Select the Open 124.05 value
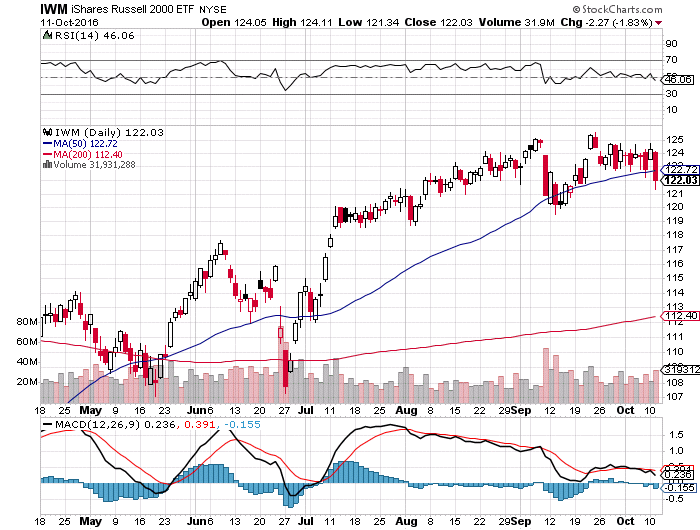 [x=234, y=22]
